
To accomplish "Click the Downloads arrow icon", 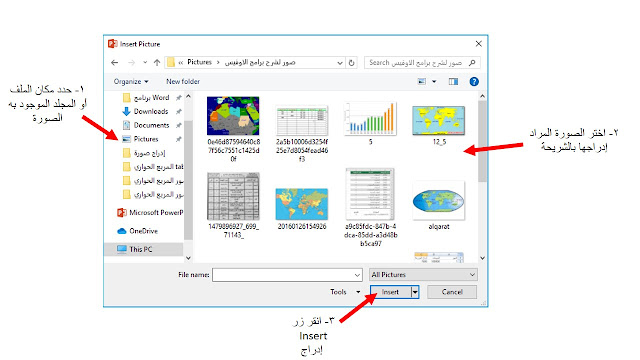I will (127, 111).
